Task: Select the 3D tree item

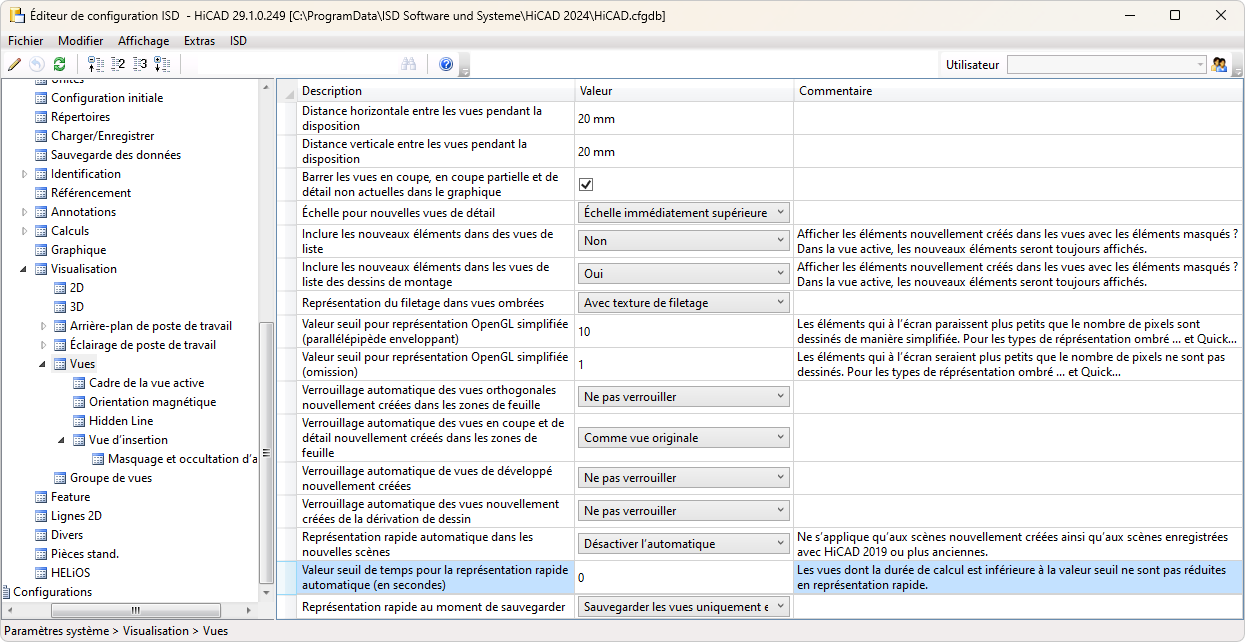Action: point(77,307)
